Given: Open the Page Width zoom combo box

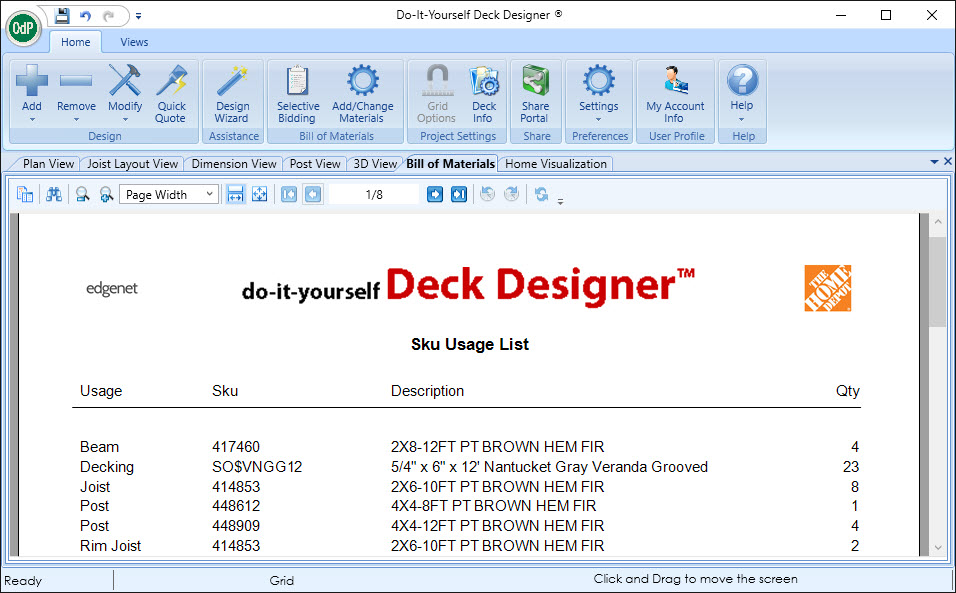Looking at the screenshot, I should coord(169,194).
